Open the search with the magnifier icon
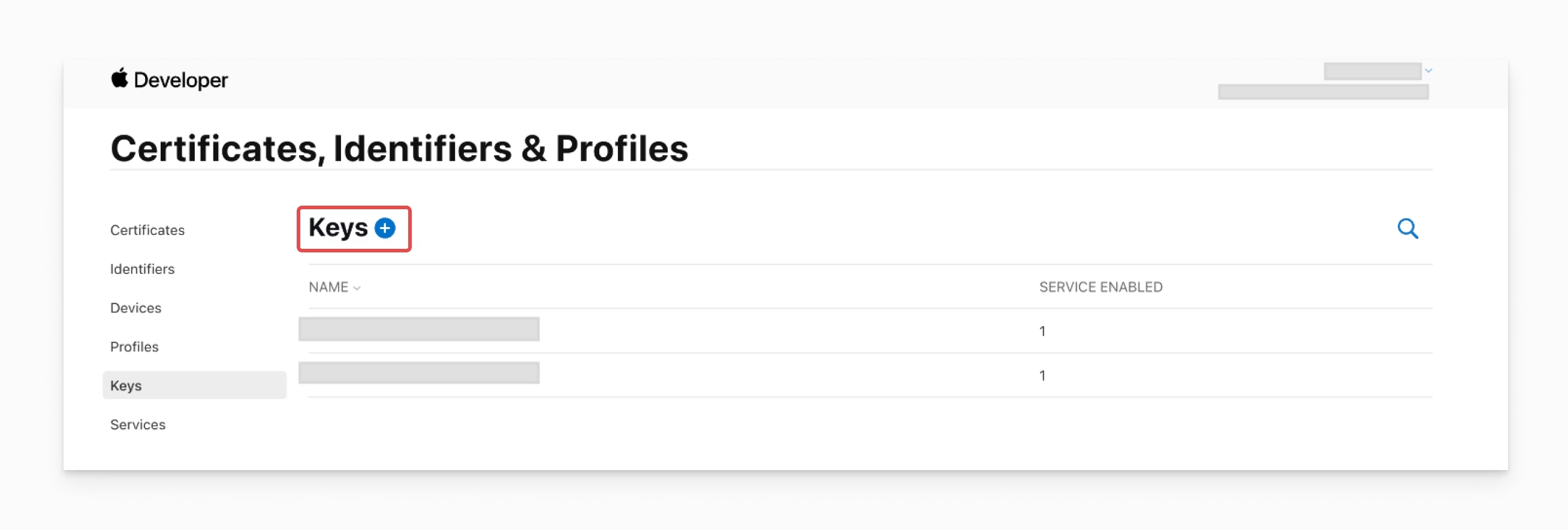1568x530 pixels. click(x=1408, y=228)
